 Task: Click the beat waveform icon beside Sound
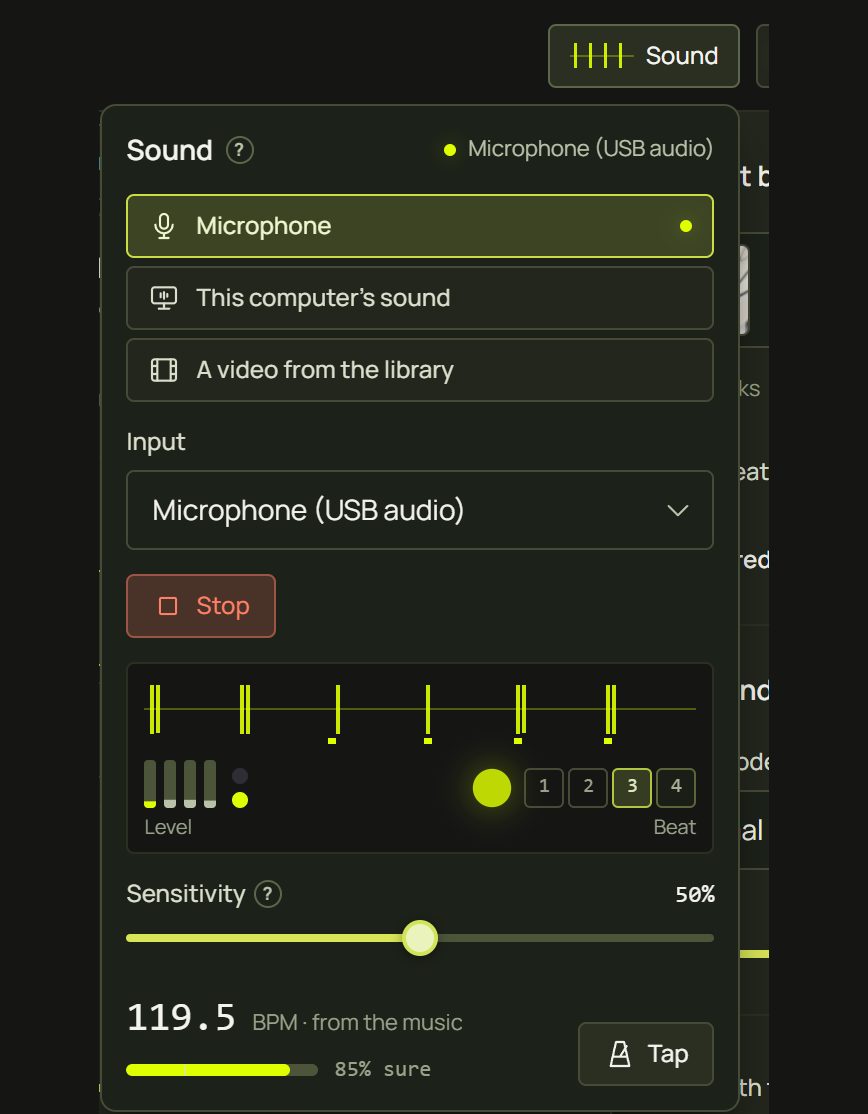pos(601,55)
